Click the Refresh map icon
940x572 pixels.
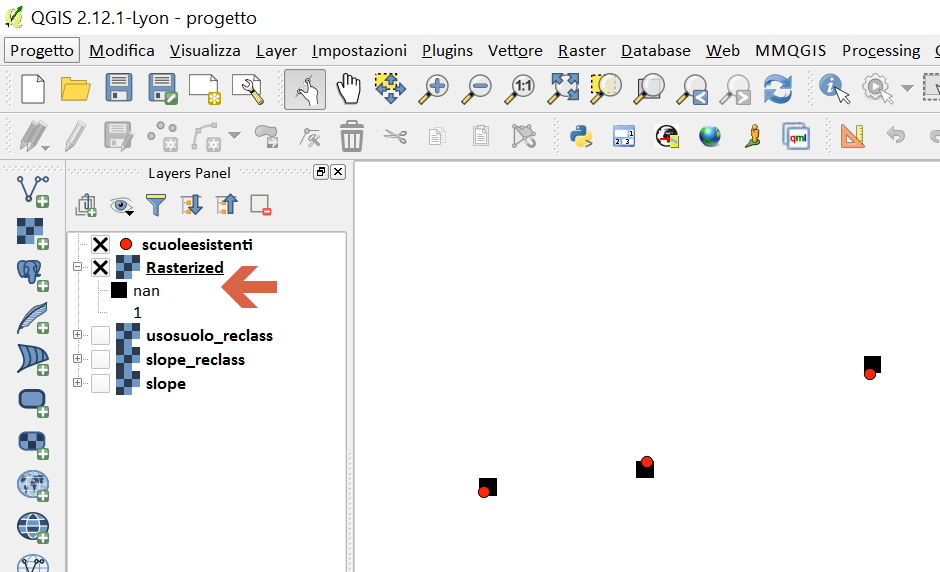777,88
